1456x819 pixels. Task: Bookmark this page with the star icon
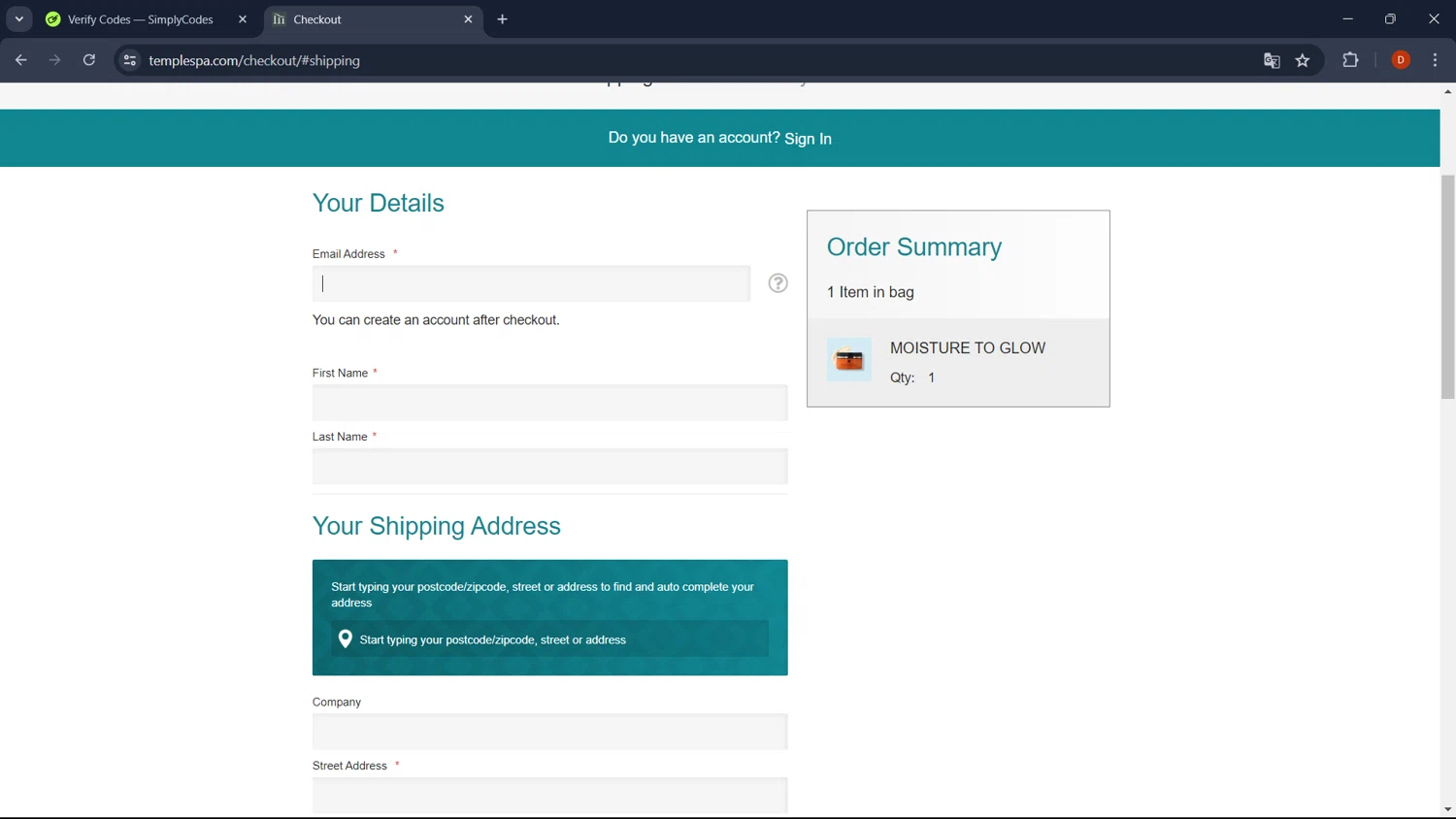pos(1303,60)
